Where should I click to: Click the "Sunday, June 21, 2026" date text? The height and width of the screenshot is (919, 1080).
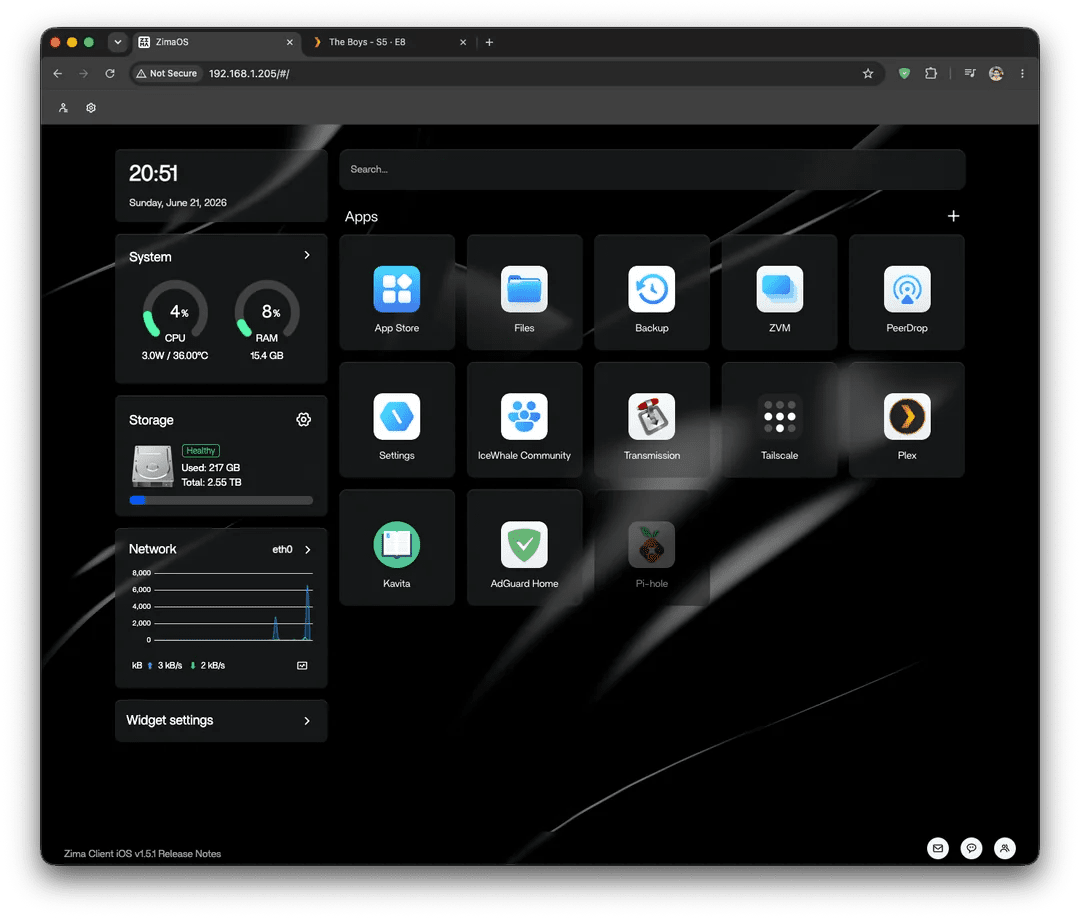(178, 203)
